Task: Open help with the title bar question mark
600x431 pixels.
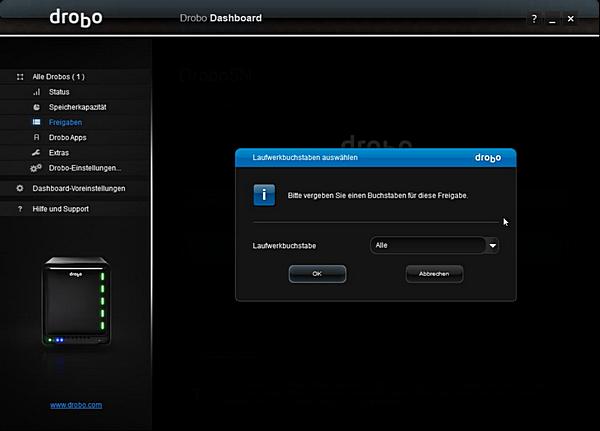Action: tap(534, 19)
